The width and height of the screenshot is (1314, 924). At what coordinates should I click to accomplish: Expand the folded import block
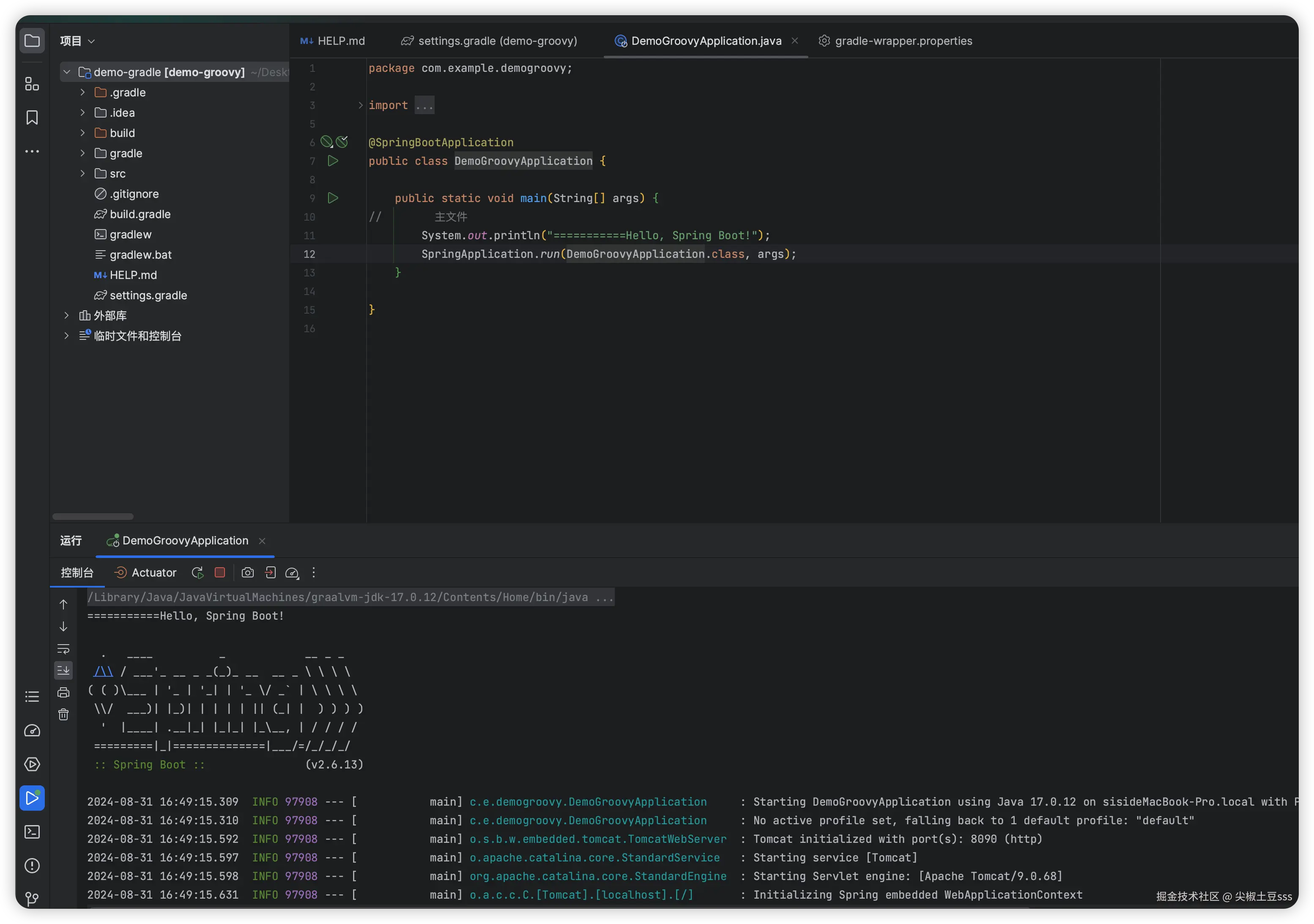[361, 105]
